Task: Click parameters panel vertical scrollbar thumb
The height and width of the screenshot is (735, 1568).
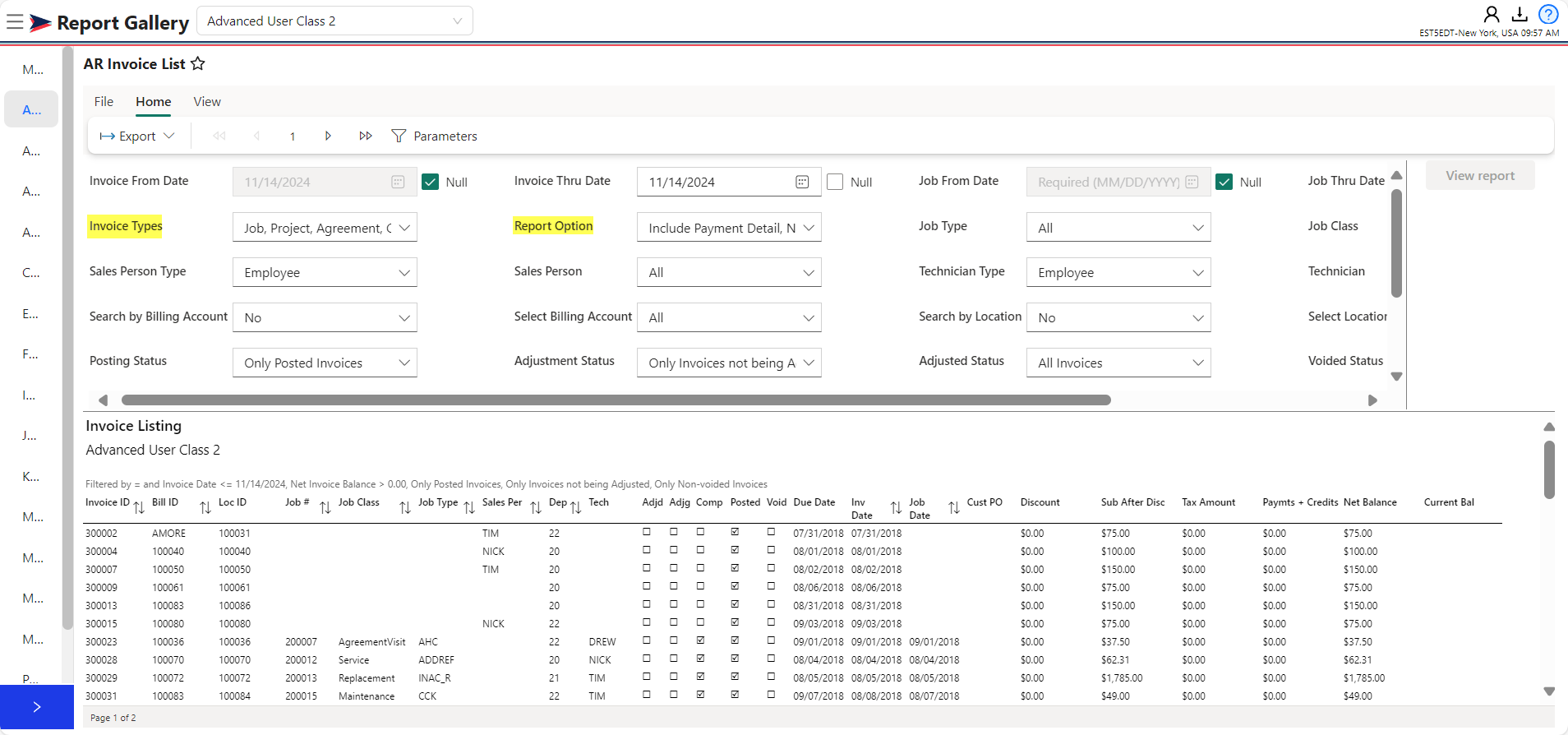Action: coord(1396,243)
